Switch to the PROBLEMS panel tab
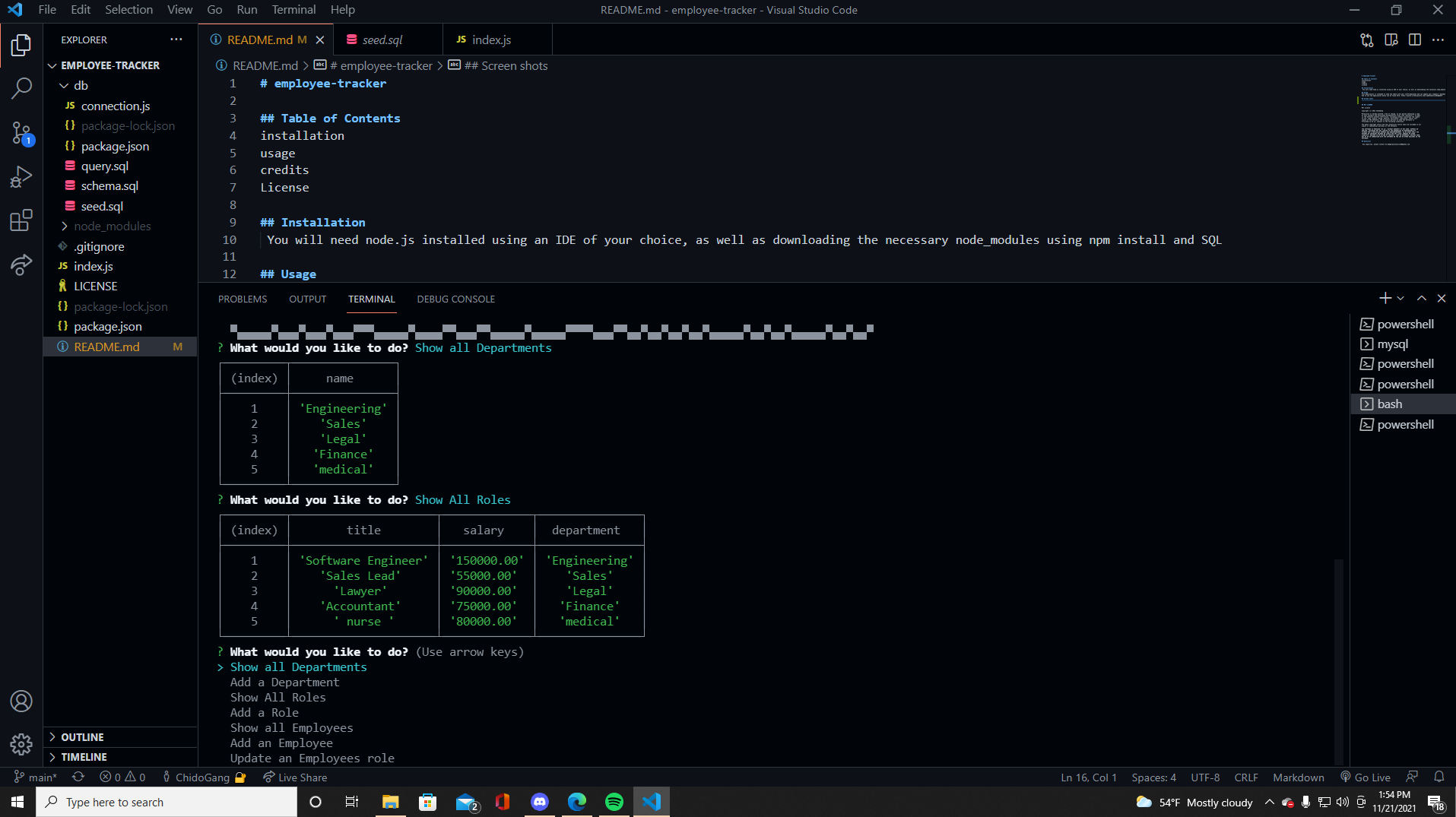The width and height of the screenshot is (1456, 817). pos(243,299)
